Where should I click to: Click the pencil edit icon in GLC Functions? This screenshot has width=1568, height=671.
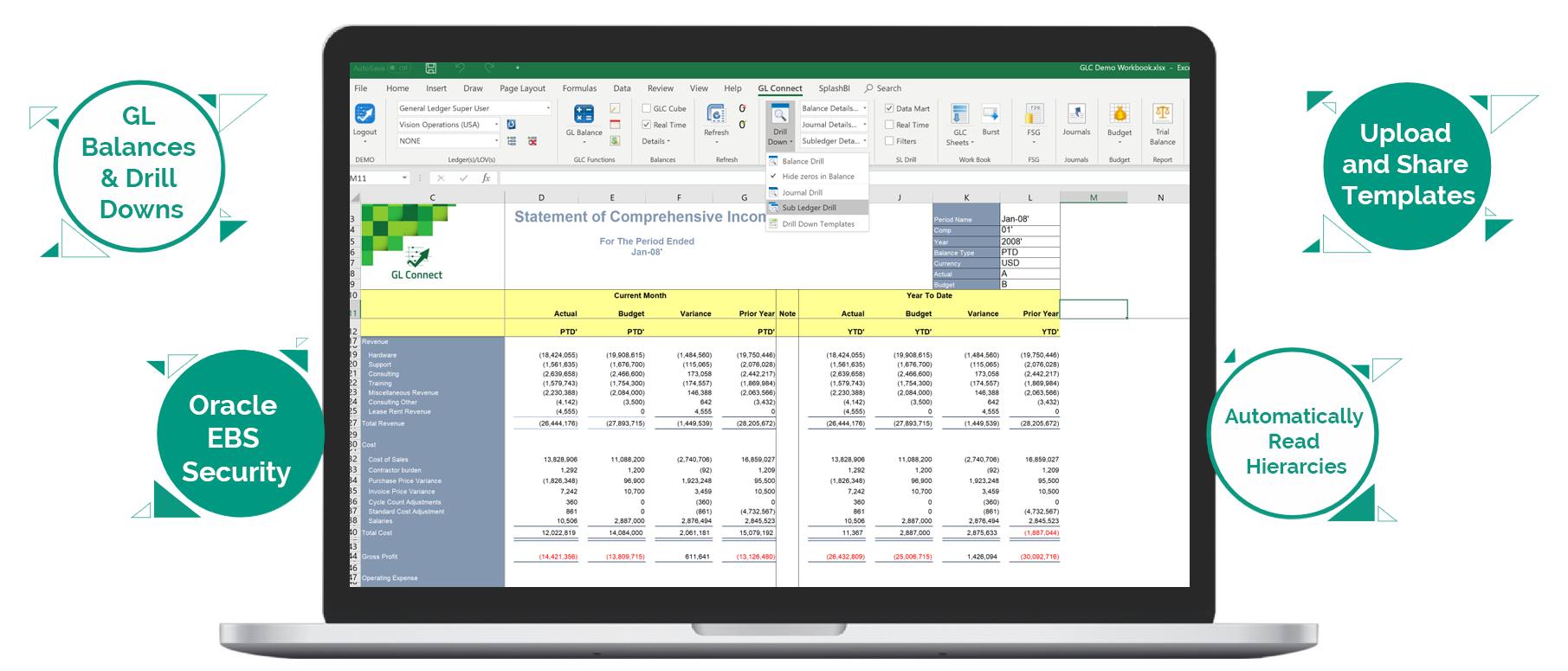(615, 108)
